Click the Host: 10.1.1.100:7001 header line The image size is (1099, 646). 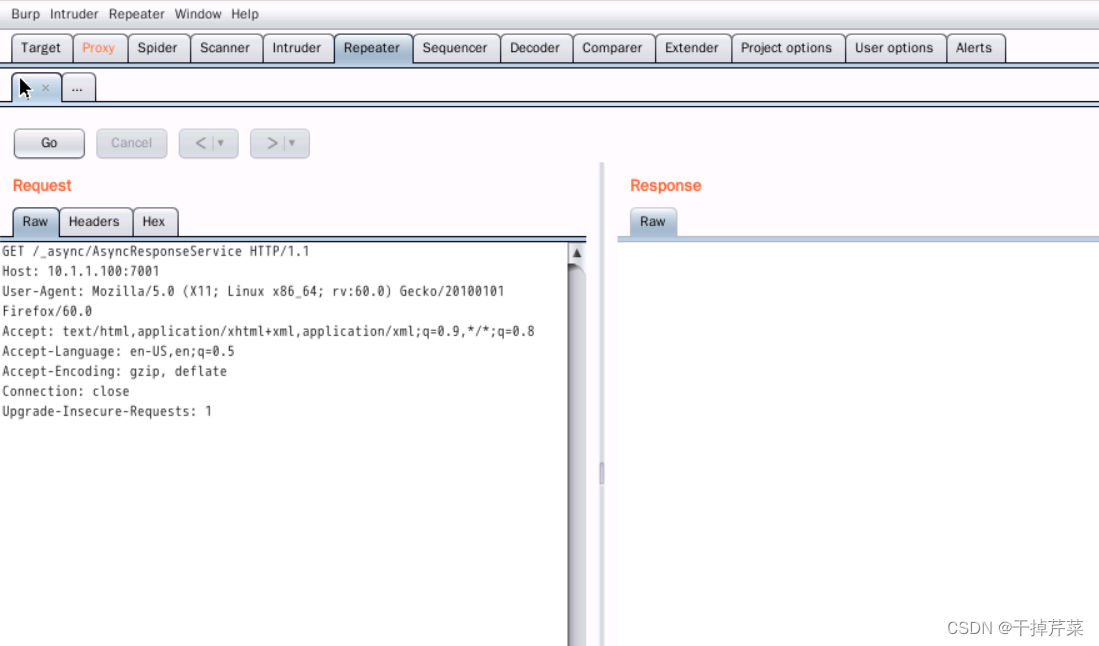[81, 271]
